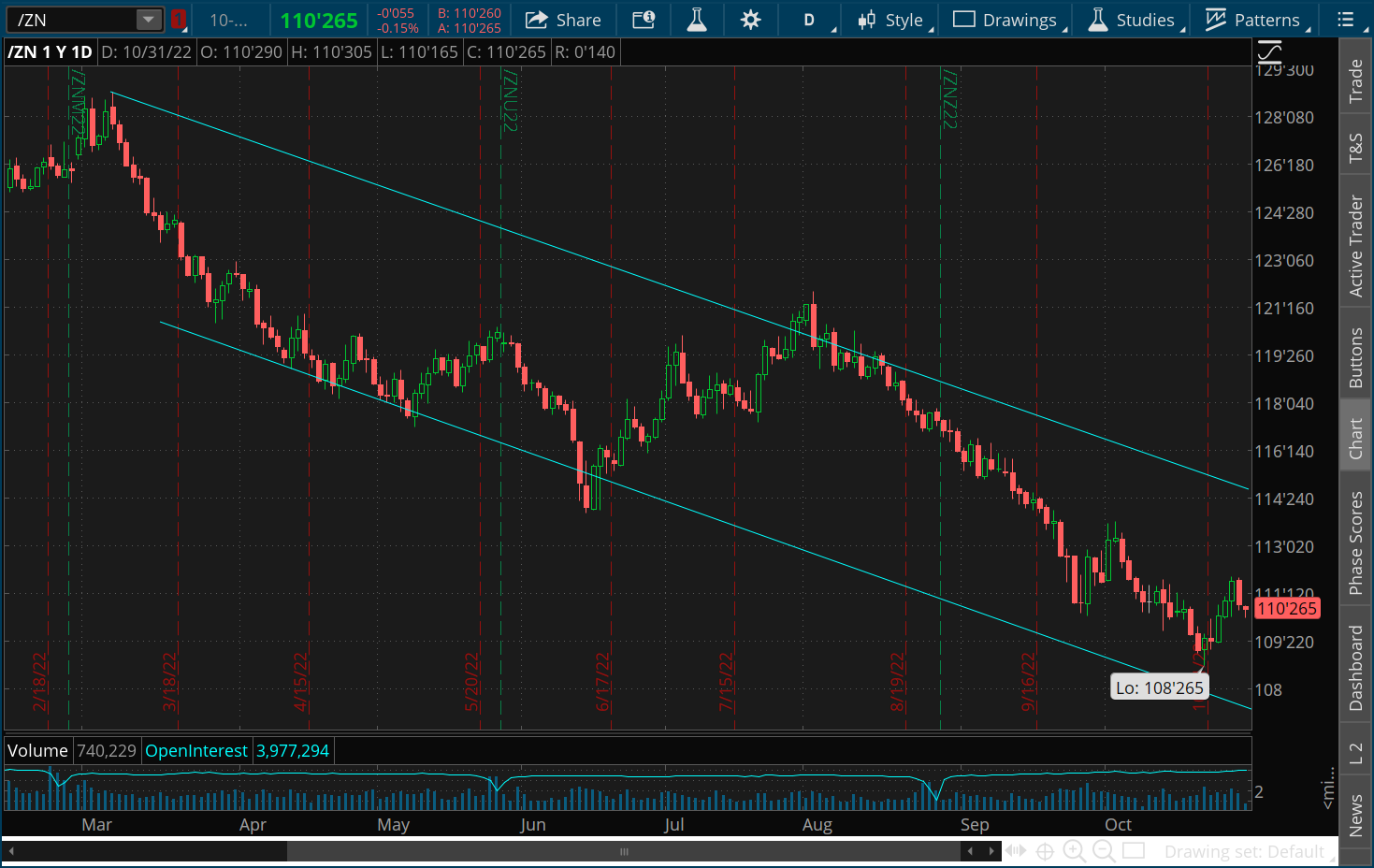Image resolution: width=1374 pixels, height=868 pixels.
Task: Click the horizontal chart scrollbar thumb
Action: 623,851
